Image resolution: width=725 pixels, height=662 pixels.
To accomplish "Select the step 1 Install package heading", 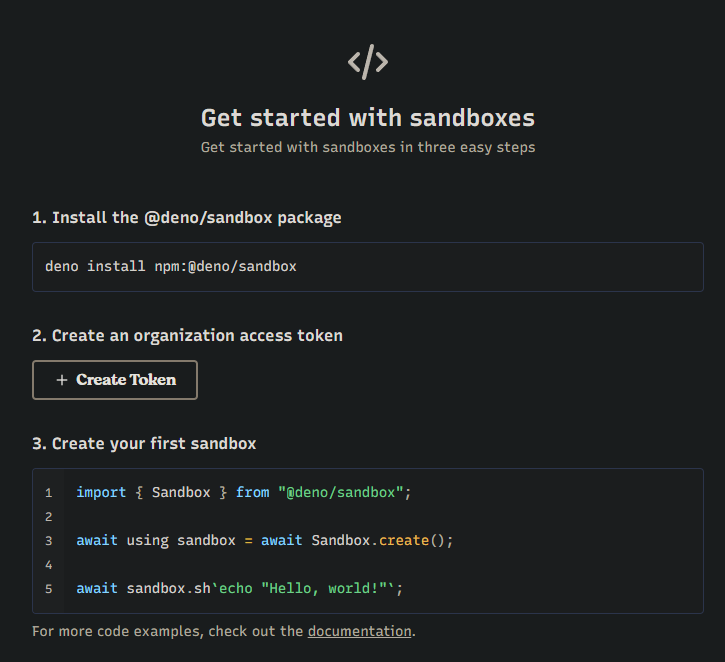I will [x=186, y=218].
